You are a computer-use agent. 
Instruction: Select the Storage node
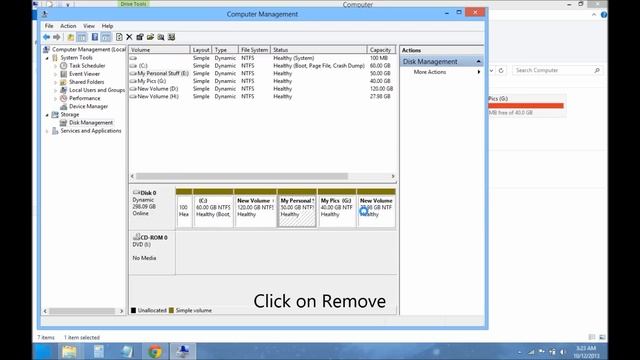pos(69,115)
